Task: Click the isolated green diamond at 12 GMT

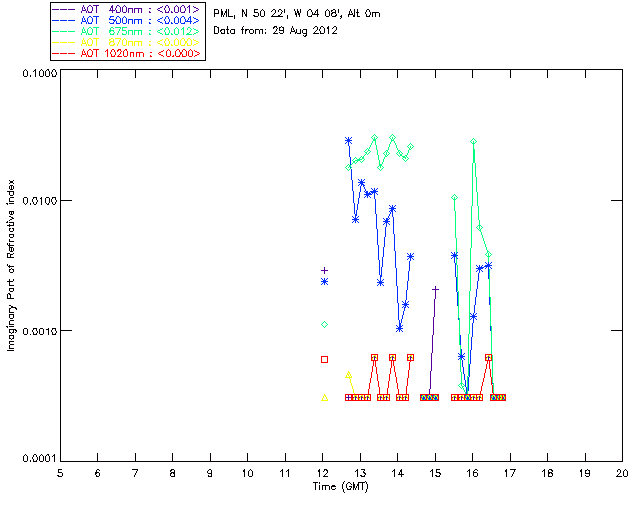Action: point(324,325)
